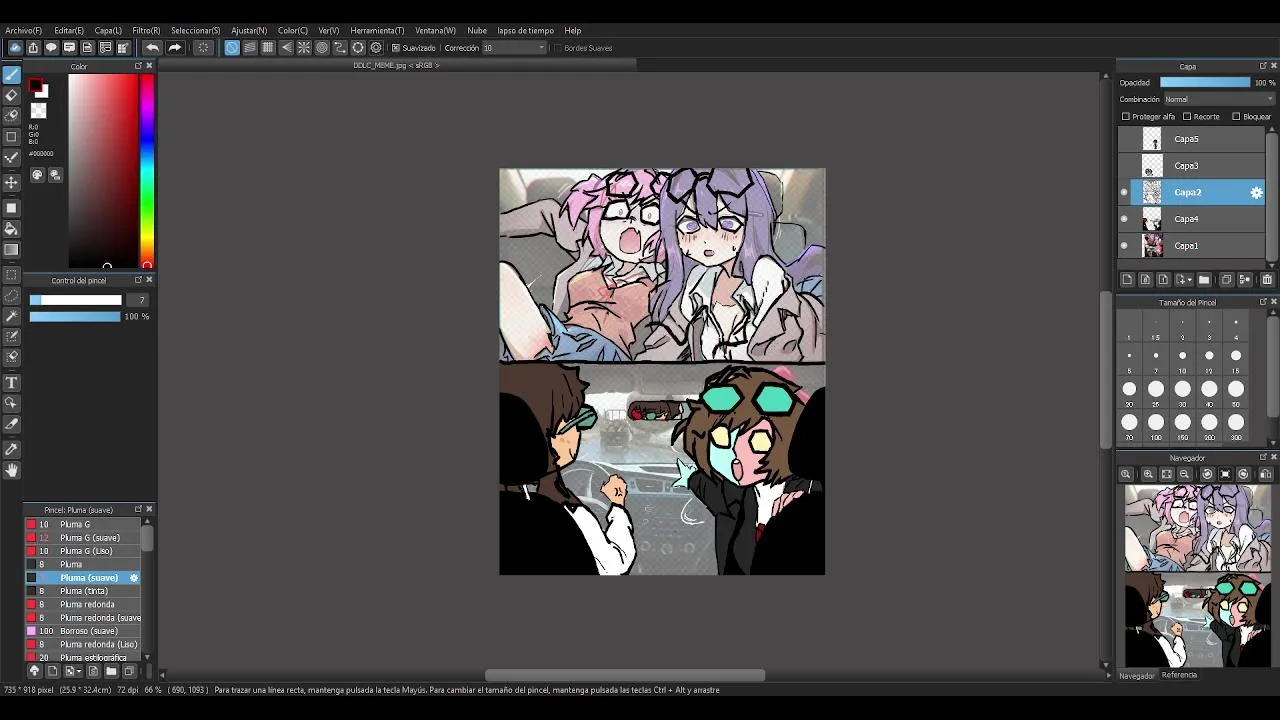
Task: Select the Text tool
Action: [12, 383]
